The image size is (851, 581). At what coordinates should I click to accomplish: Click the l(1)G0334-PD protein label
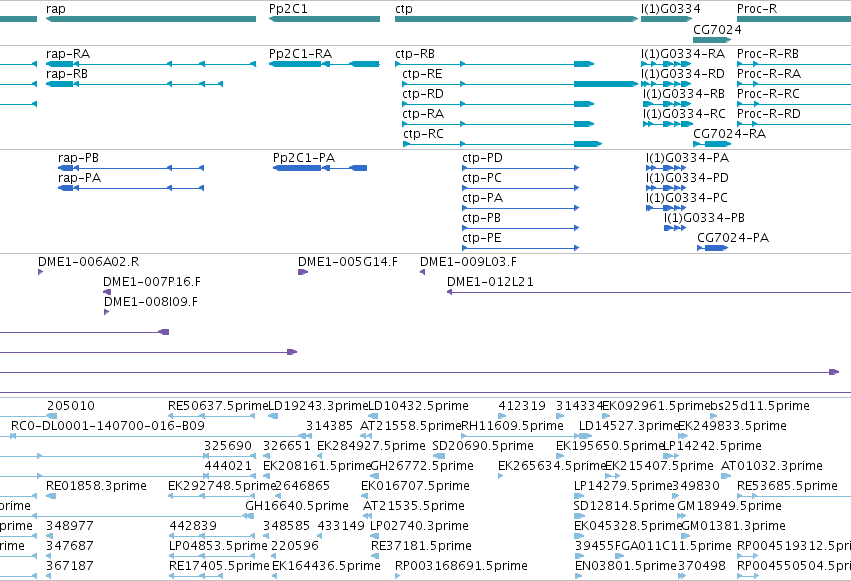click(687, 178)
